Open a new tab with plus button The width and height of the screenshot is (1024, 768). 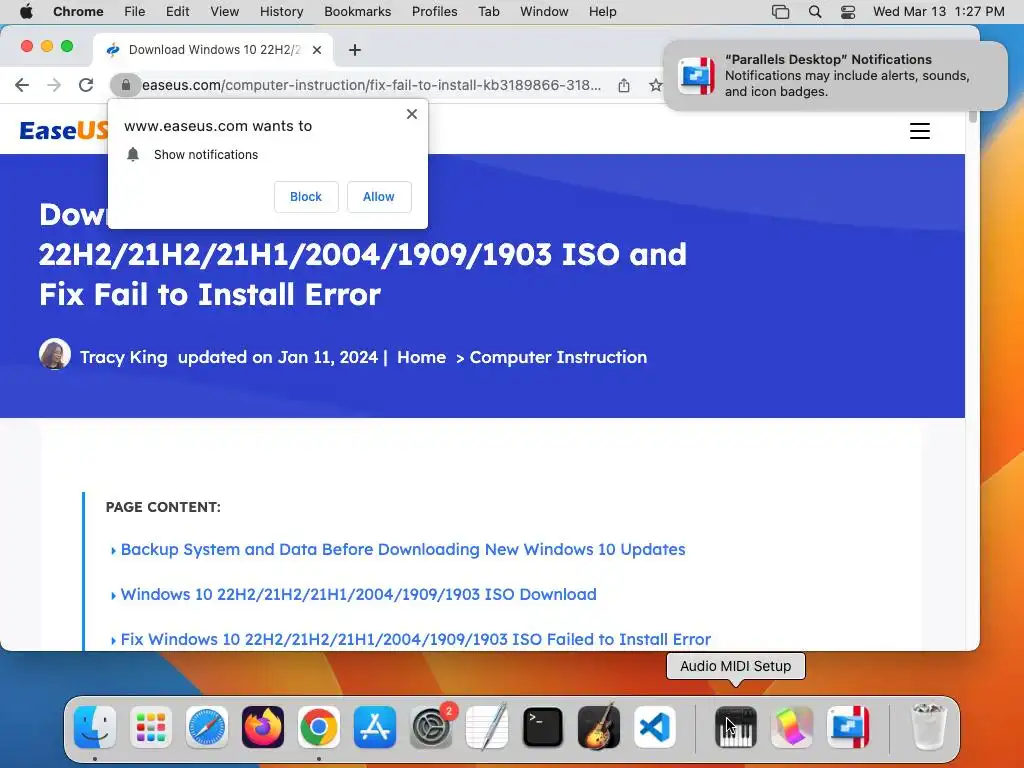pos(355,50)
